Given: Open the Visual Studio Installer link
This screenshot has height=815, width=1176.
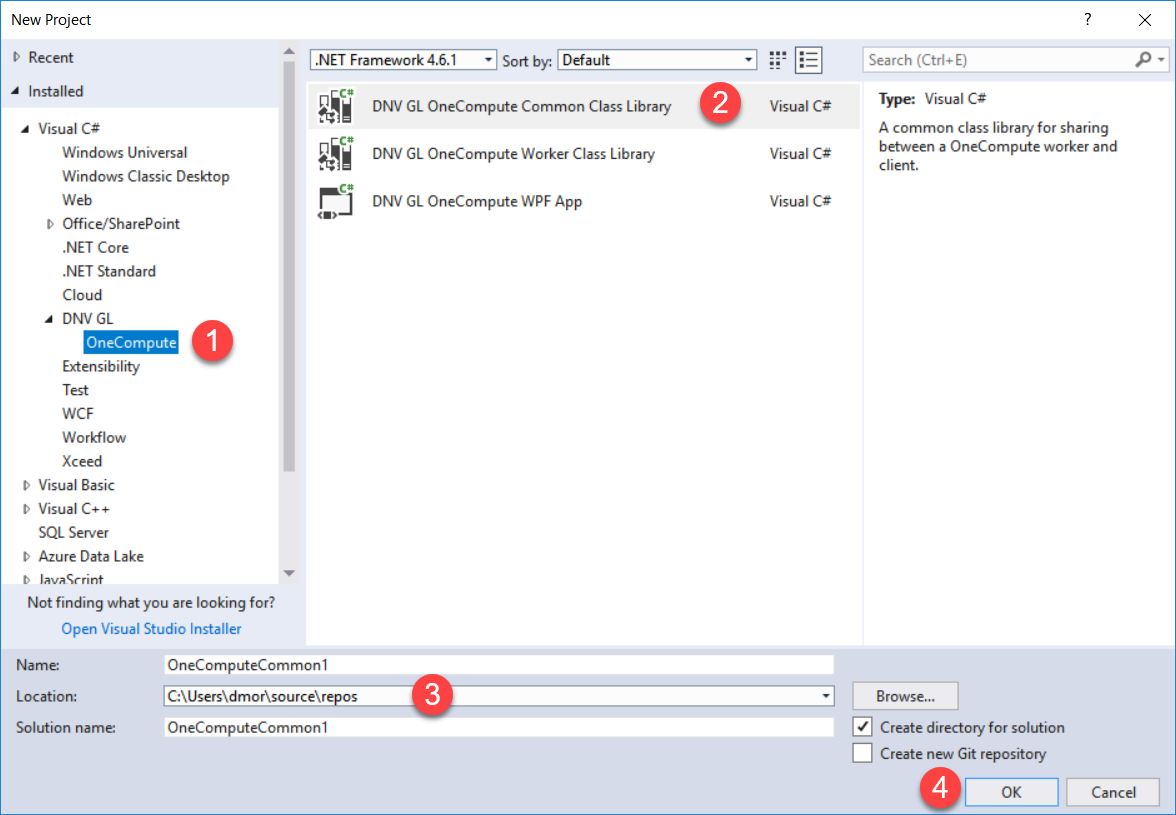Looking at the screenshot, I should click(x=151, y=628).
